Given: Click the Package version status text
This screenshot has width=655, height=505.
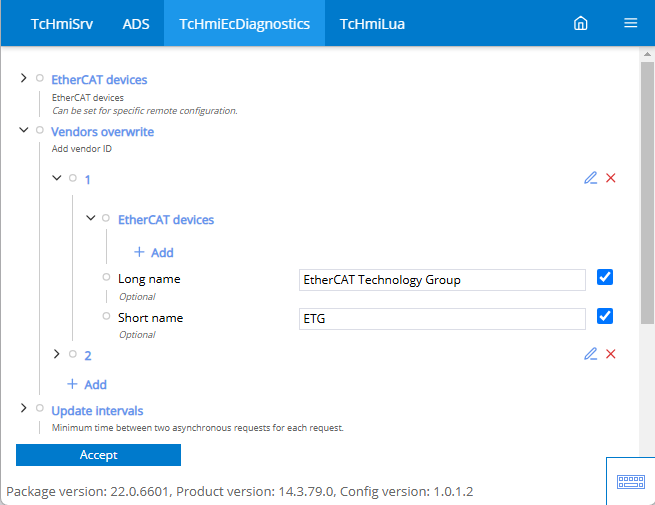Looking at the screenshot, I should coord(240,491).
